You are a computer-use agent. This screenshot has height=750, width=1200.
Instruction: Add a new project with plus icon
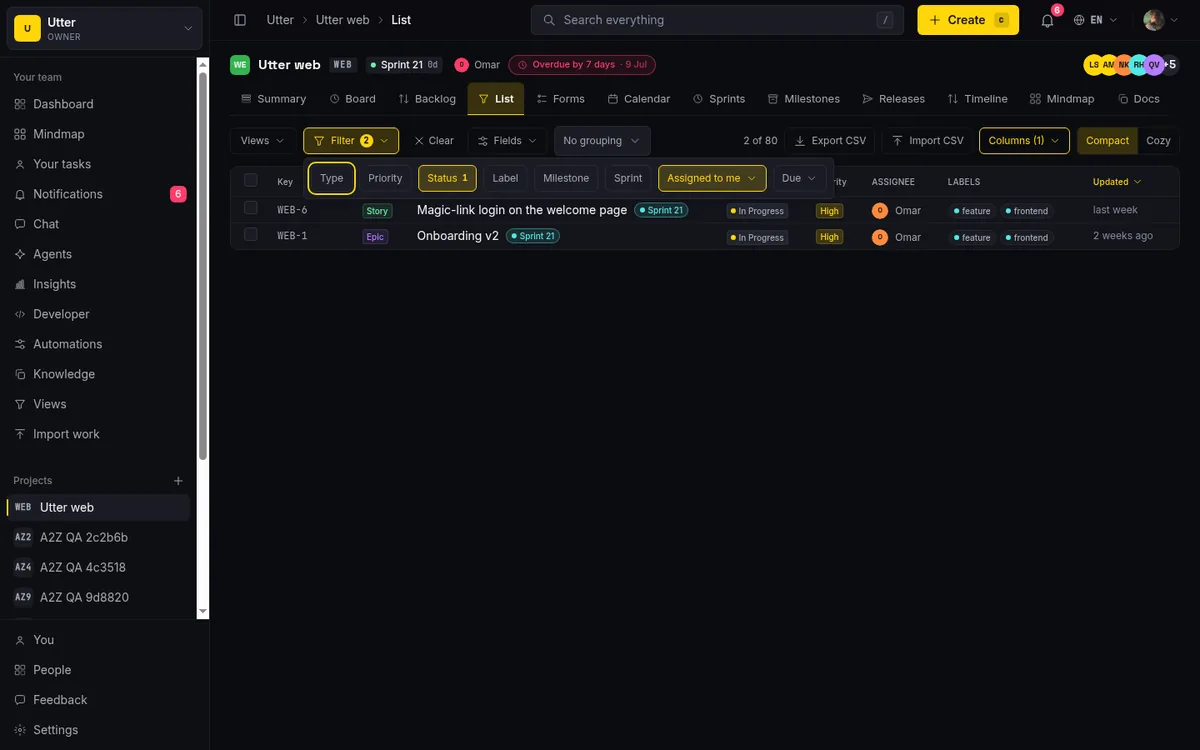point(178,481)
